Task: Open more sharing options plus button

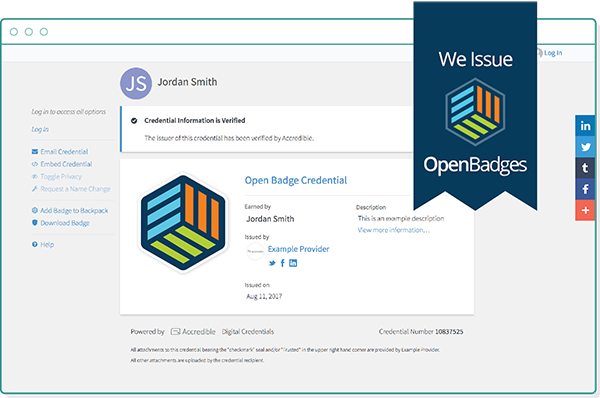Action: pyautogui.click(x=585, y=210)
